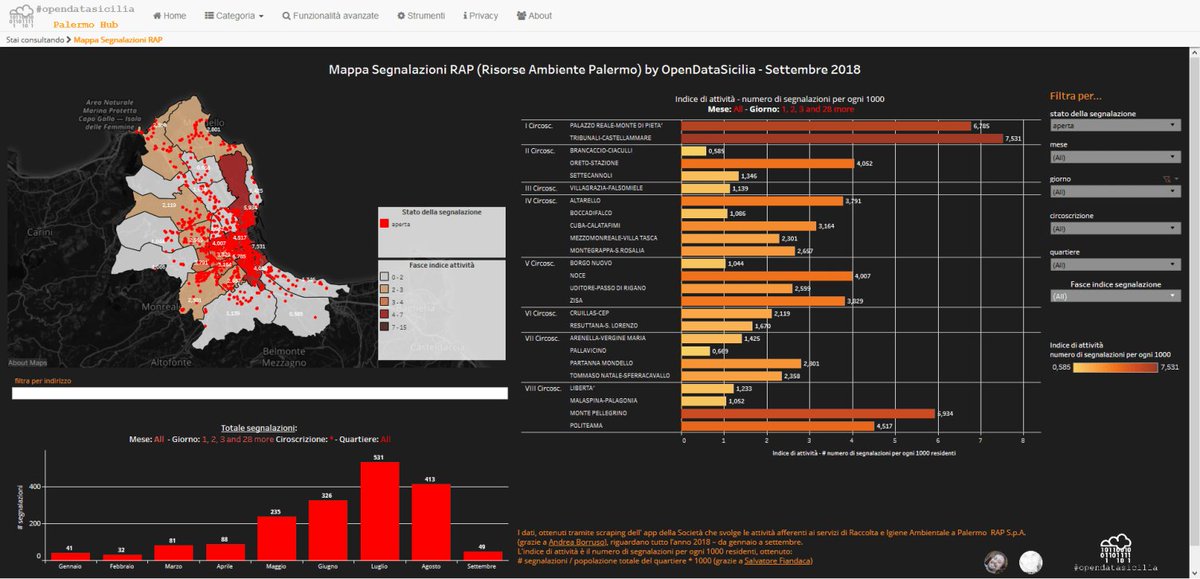Select the Luglio bar showing 531
The image size is (1200, 579).
pyautogui.click(x=380, y=511)
